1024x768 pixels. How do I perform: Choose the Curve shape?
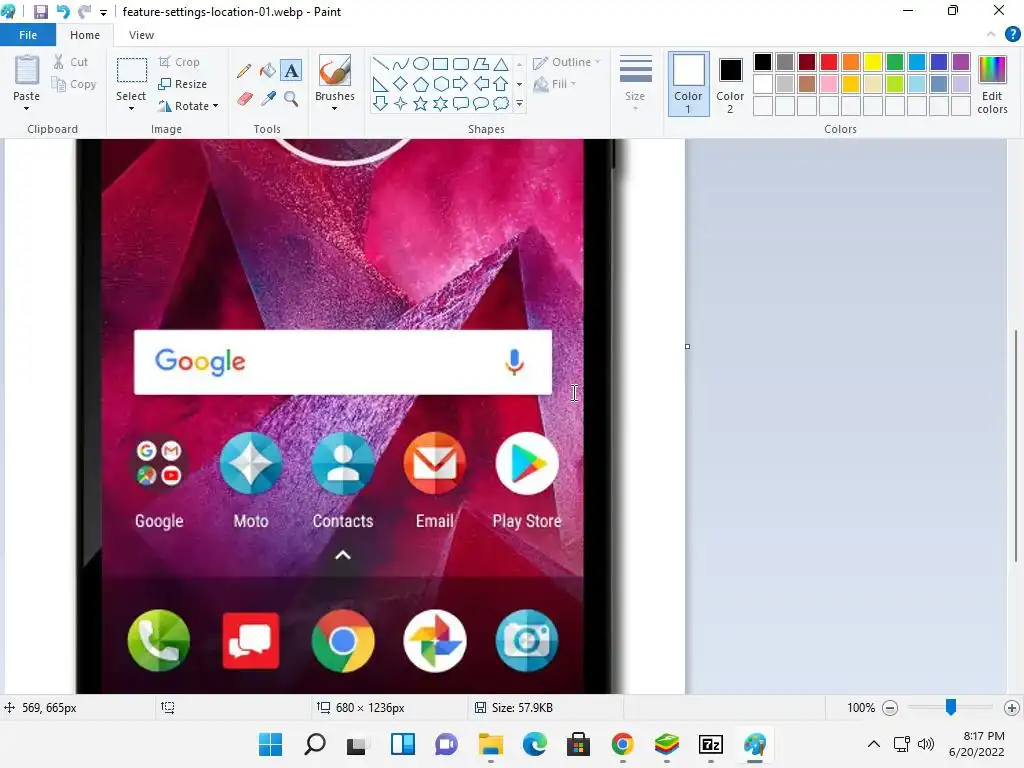[x=400, y=64]
